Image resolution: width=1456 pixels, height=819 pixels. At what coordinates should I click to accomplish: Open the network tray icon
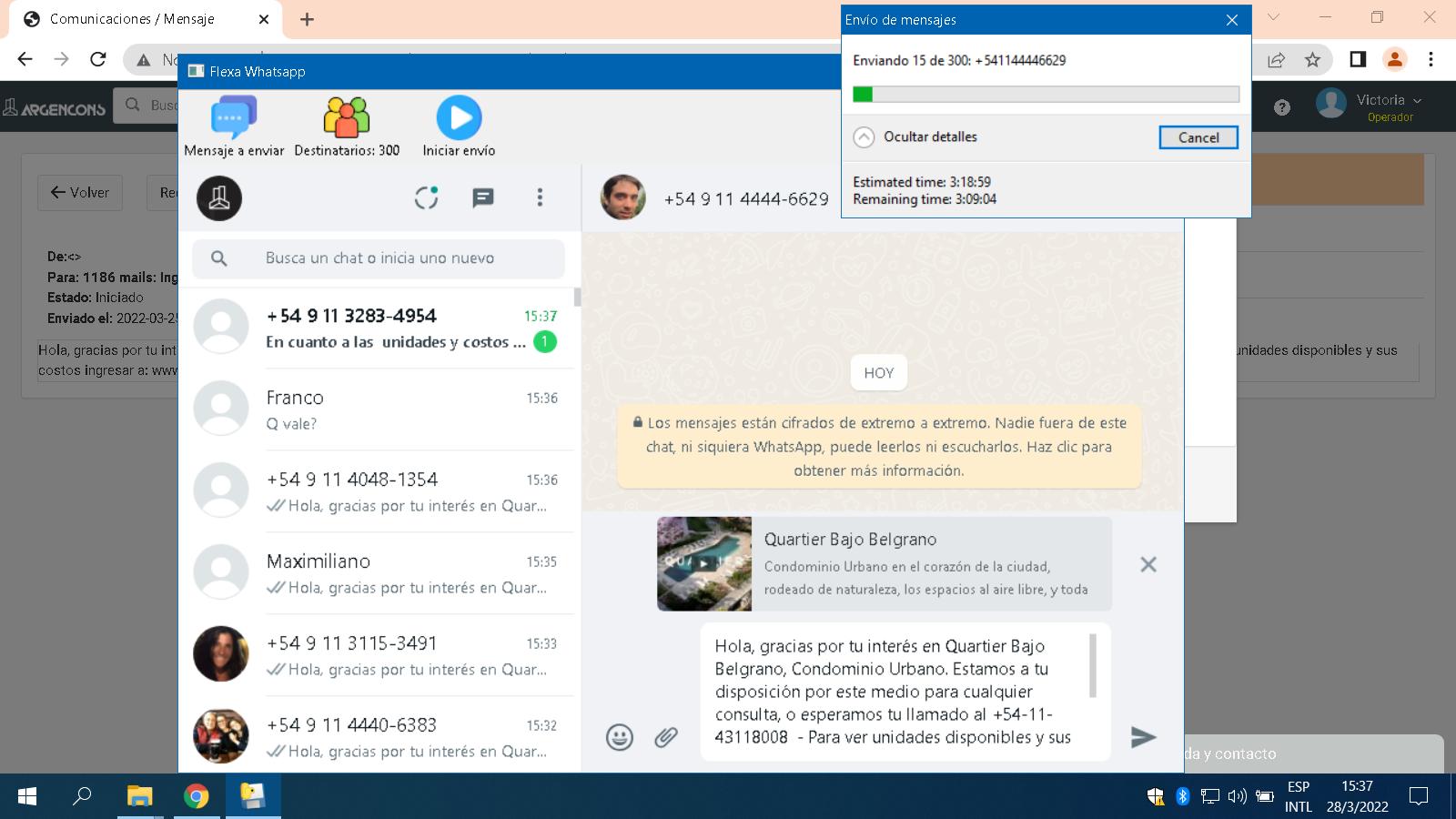coord(1210,796)
